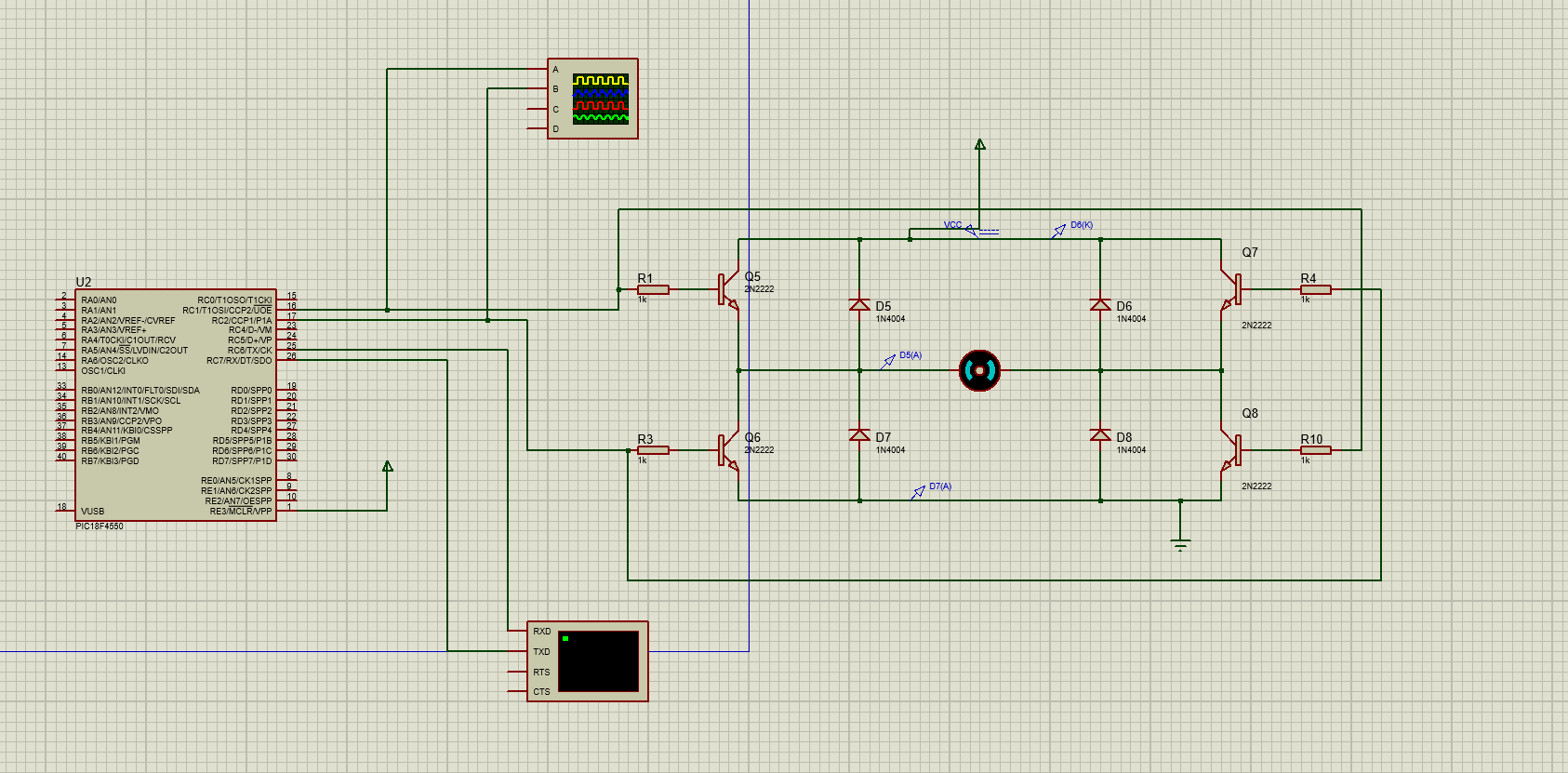Screen dimensions: 1568x773
Task: Select the PIC18F4550 microcontroller U2
Action: coord(176,405)
